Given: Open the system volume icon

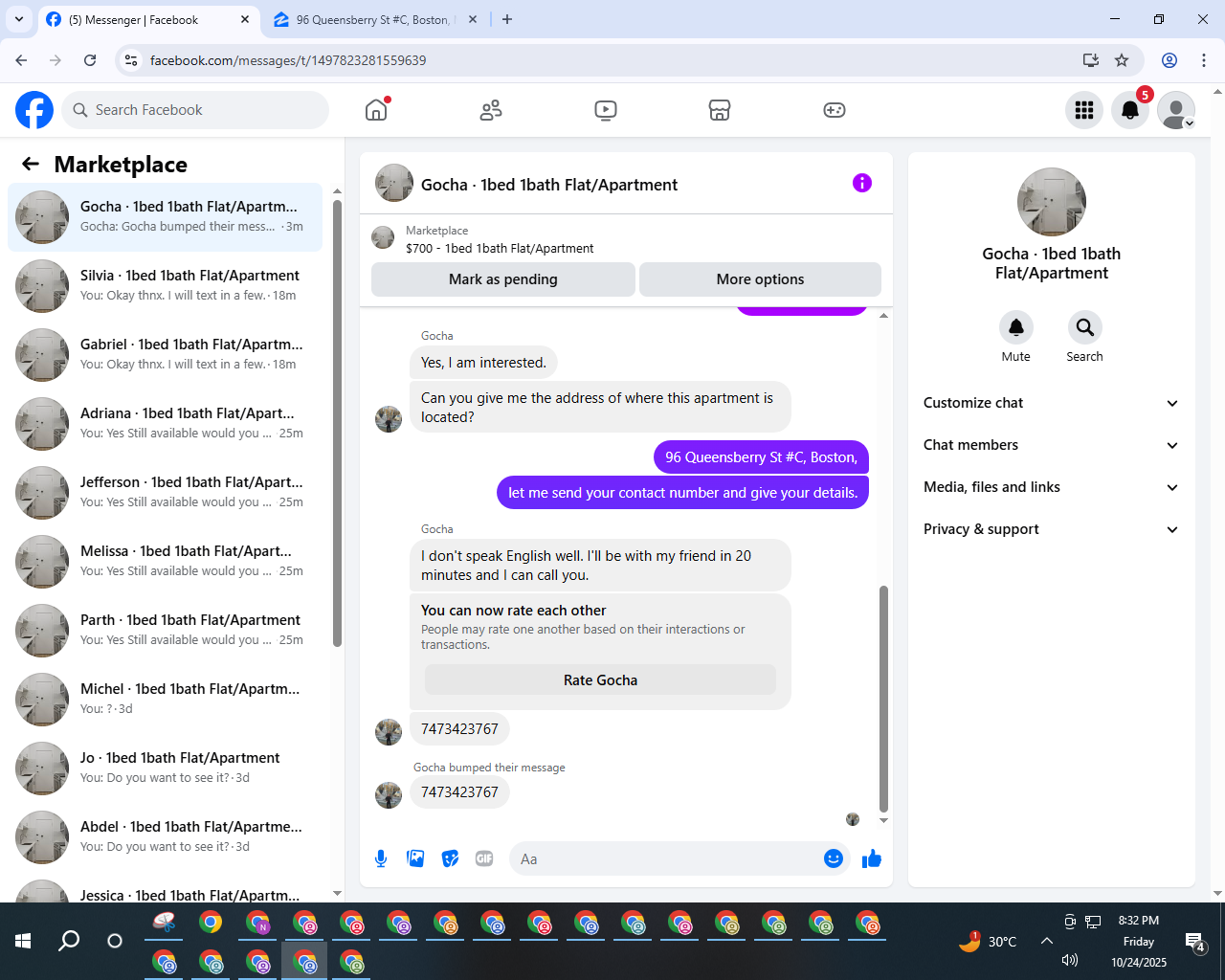Looking at the screenshot, I should pos(1070,961).
